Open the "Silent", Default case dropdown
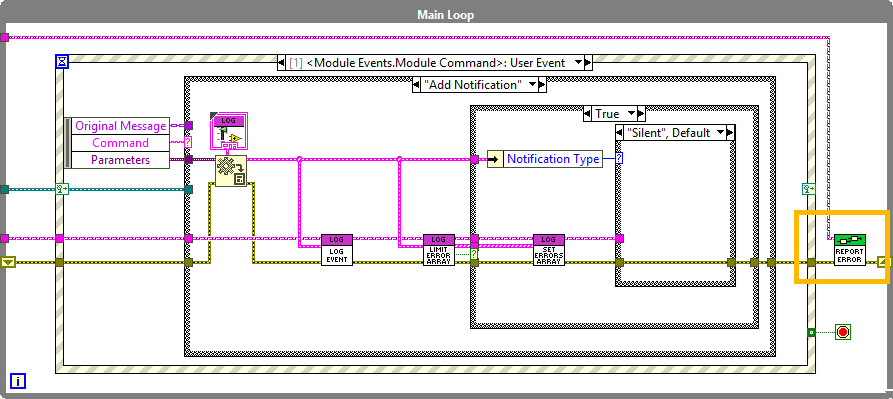893x399 pixels. click(x=721, y=133)
